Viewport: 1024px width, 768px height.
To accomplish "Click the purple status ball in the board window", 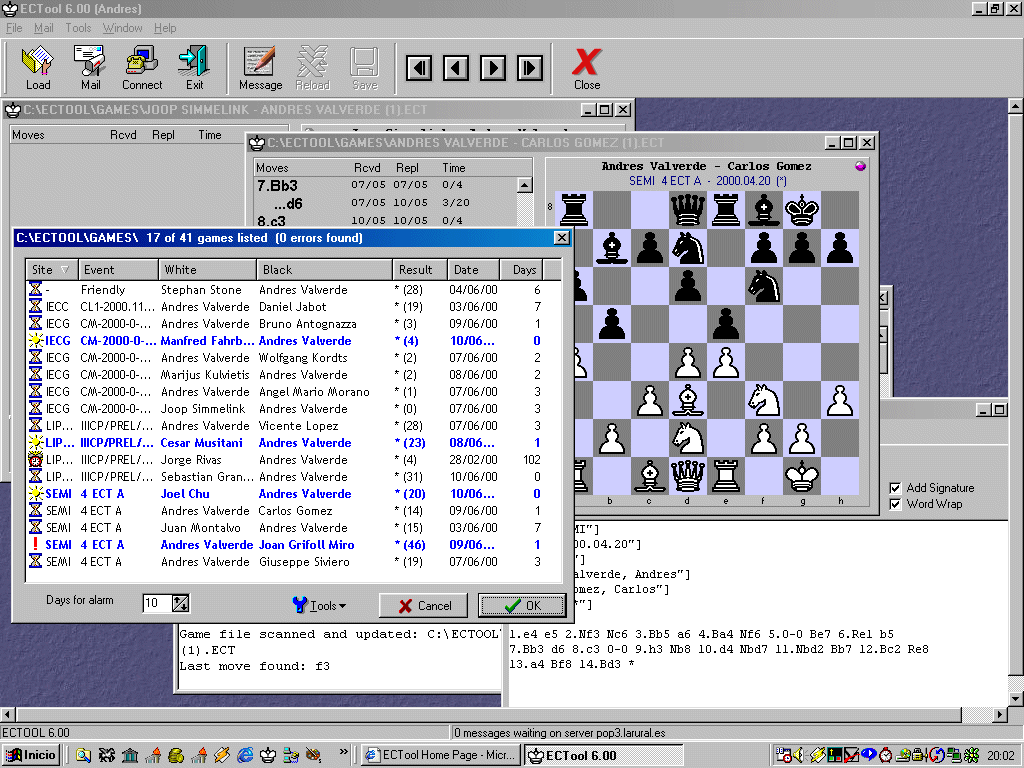I will (860, 166).
